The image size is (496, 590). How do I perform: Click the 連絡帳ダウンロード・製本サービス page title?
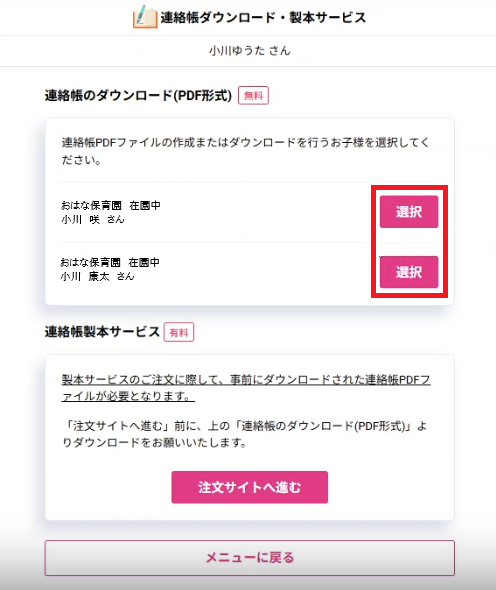(x=263, y=17)
